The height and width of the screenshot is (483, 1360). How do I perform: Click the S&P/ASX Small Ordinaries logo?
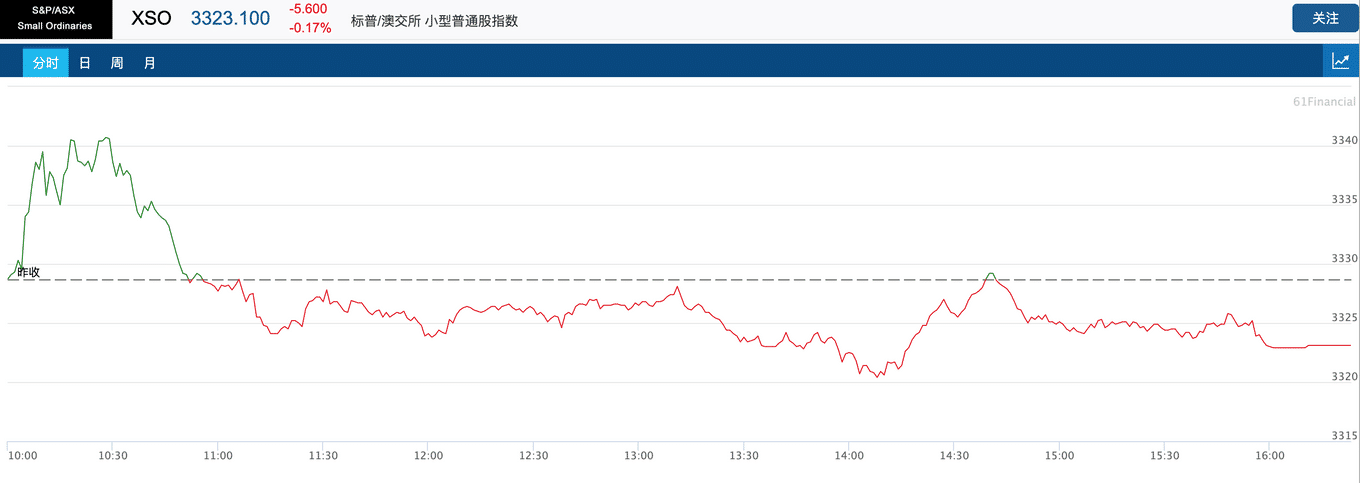(56, 19)
